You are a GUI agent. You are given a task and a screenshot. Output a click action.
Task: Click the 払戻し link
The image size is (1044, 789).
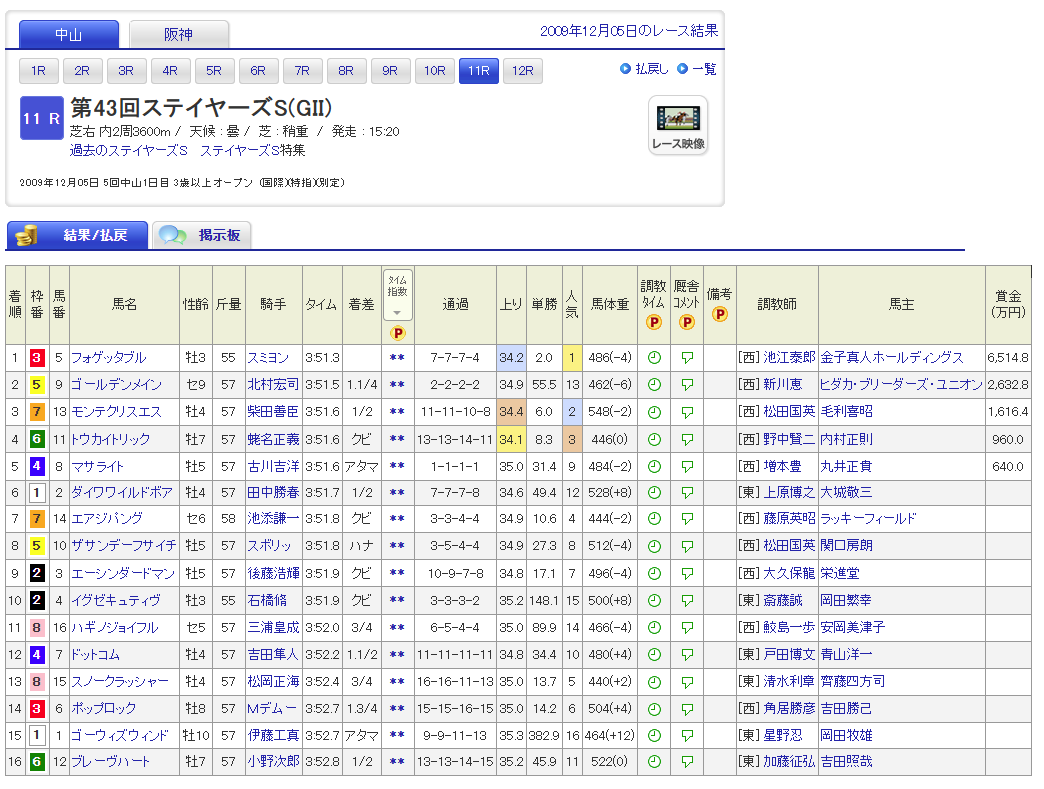pyautogui.click(x=651, y=69)
